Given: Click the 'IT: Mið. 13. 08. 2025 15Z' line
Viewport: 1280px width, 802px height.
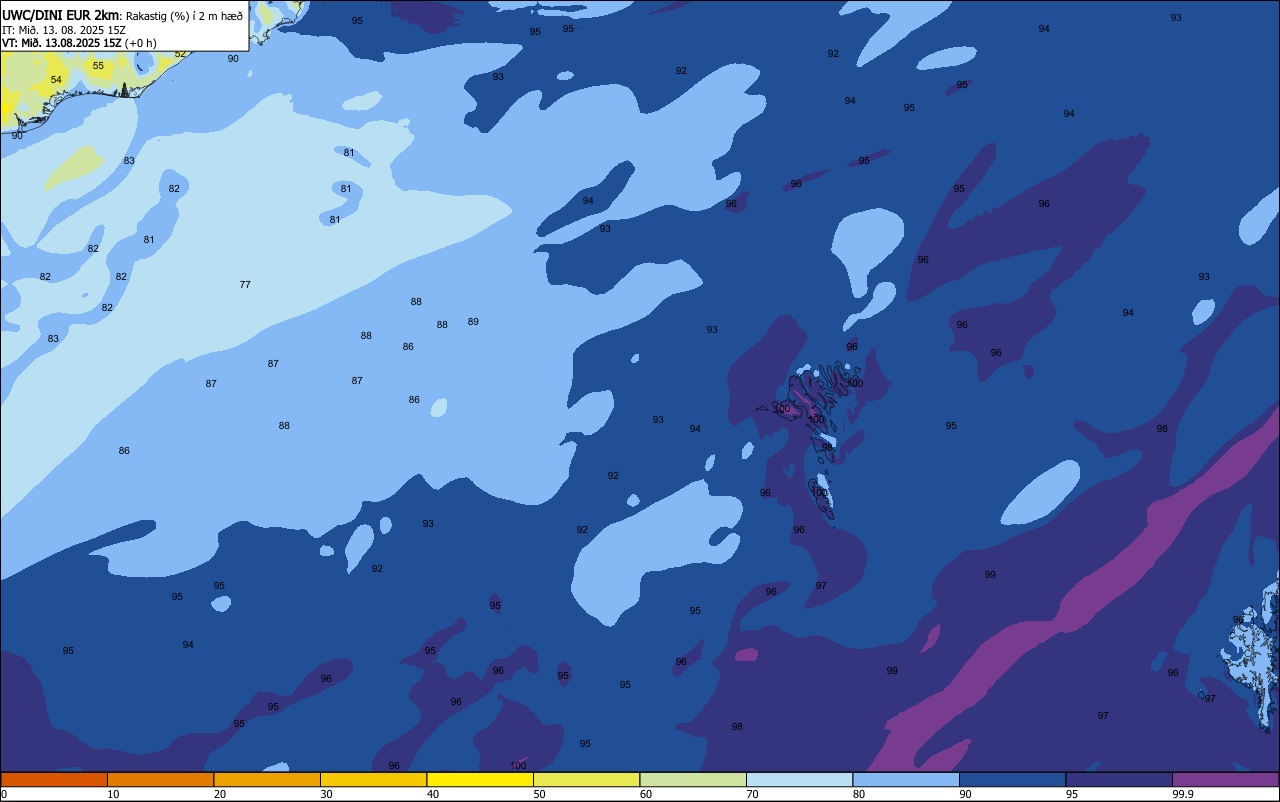Looking at the screenshot, I should [x=64, y=30].
